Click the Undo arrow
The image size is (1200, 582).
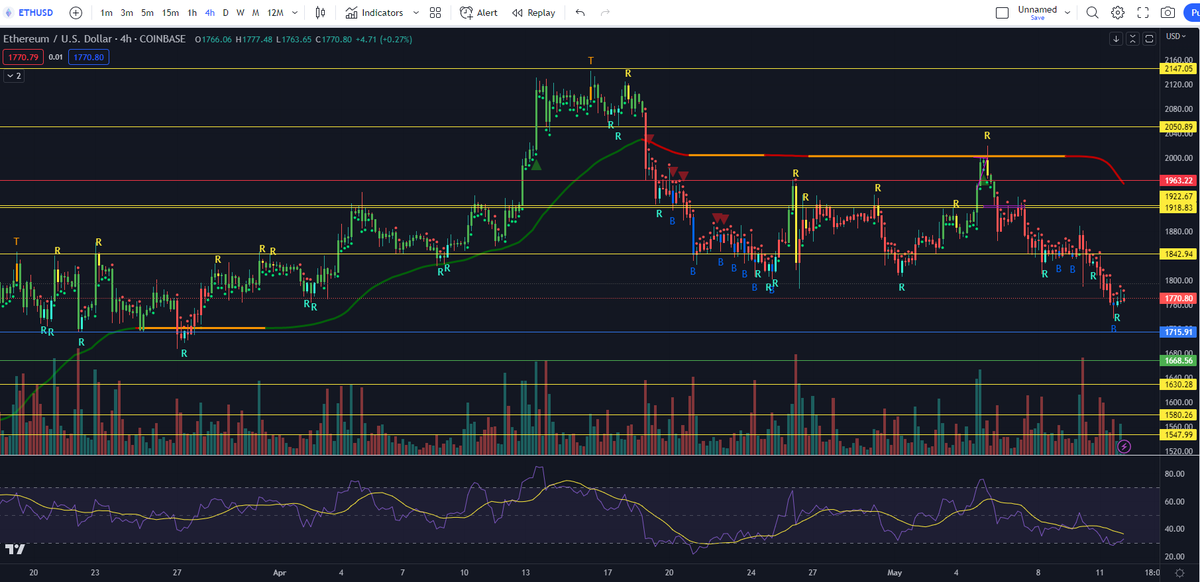pyautogui.click(x=580, y=13)
